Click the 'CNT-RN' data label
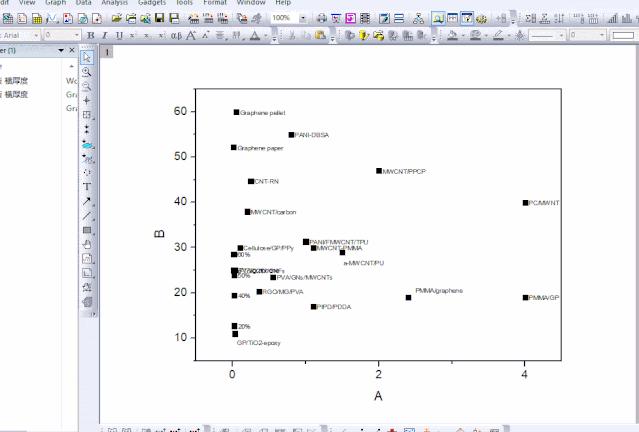Screen dimensions: 639x432 tap(267, 182)
